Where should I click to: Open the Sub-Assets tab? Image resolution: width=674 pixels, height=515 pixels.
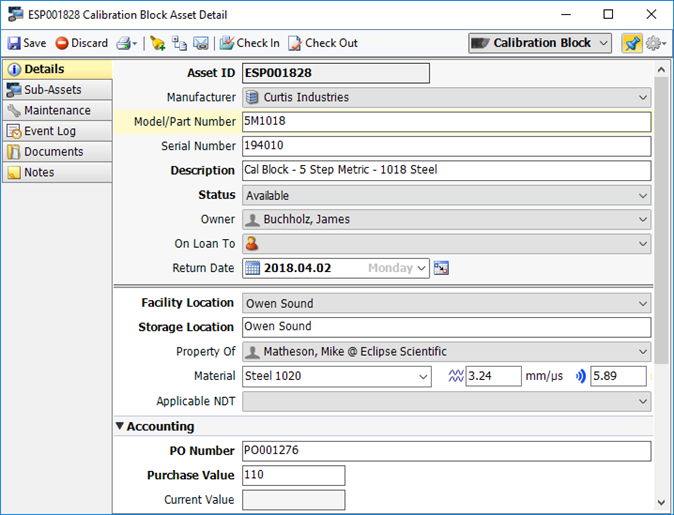[57, 90]
